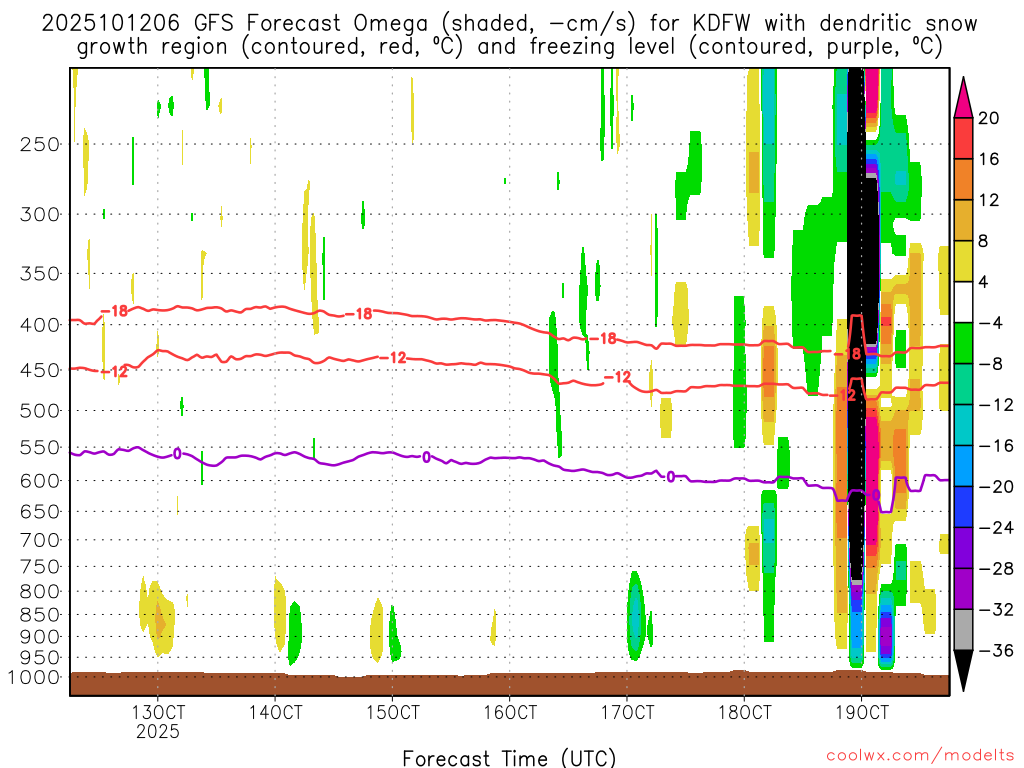Click the 14OCT time axis label
The height and width of the screenshot is (768, 1024).
pyautogui.click(x=275, y=712)
